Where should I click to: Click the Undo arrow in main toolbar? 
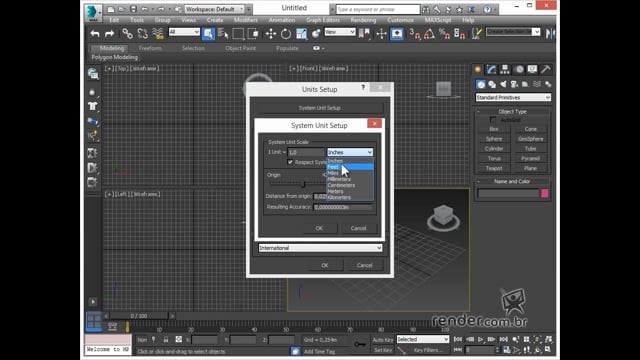pos(95,34)
